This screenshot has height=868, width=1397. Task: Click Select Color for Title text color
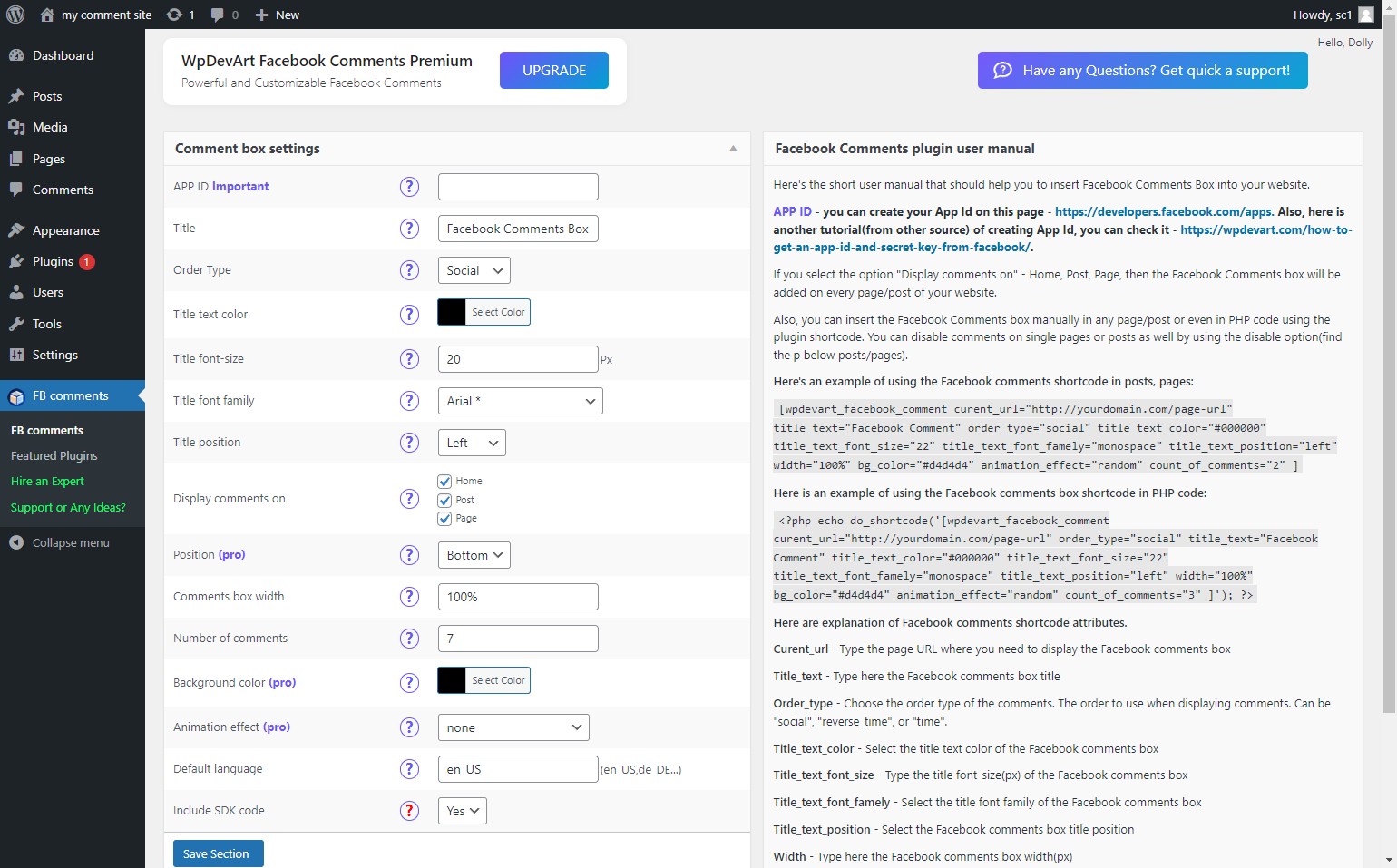pyautogui.click(x=498, y=312)
